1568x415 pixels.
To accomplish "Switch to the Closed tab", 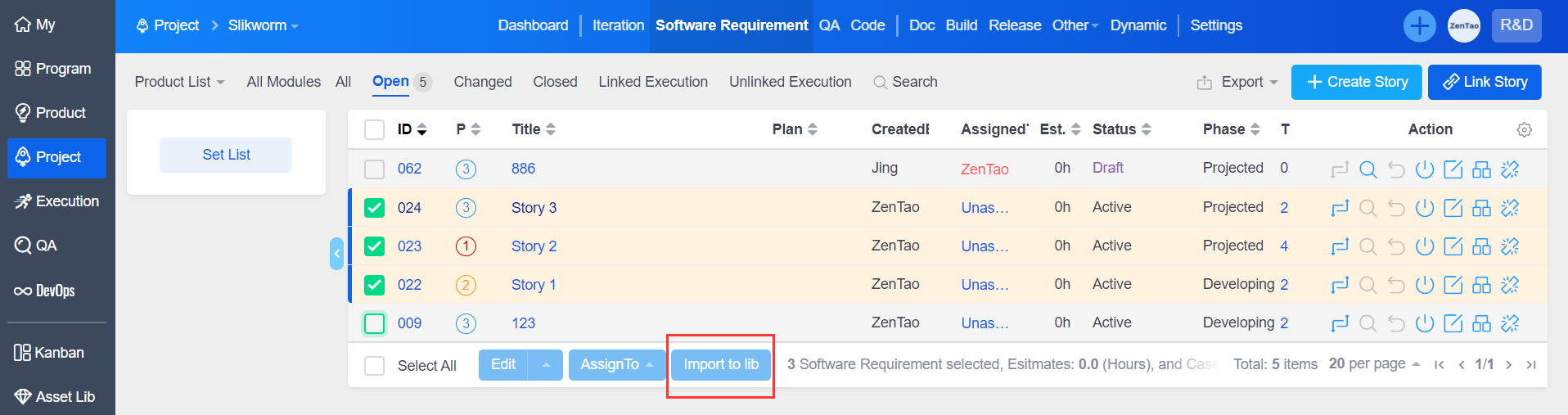I will [x=555, y=82].
